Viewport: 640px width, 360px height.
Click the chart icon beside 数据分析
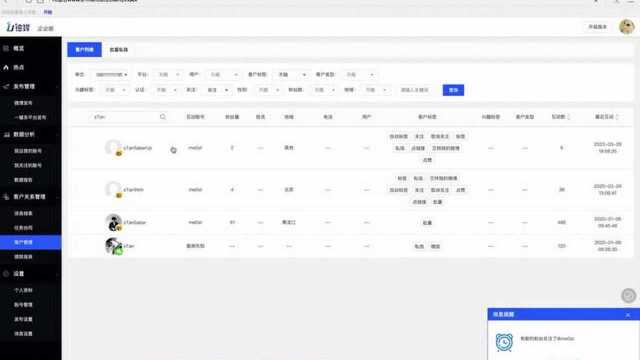pos(6,134)
